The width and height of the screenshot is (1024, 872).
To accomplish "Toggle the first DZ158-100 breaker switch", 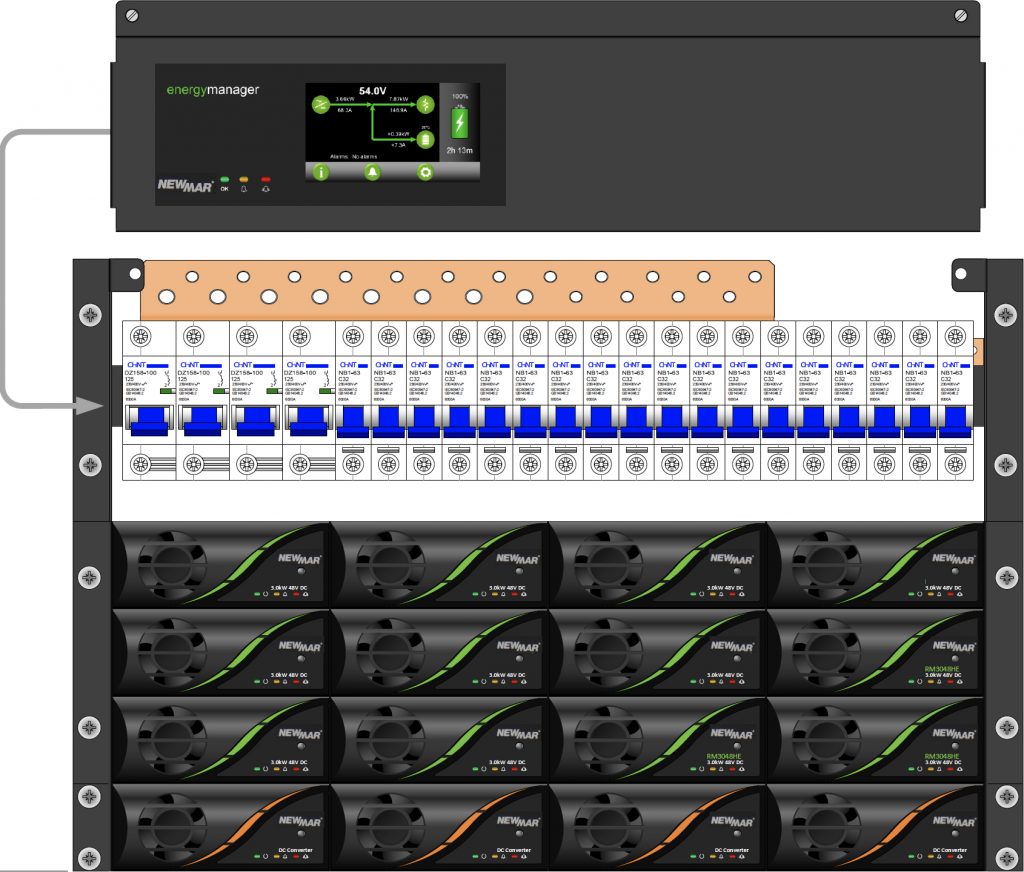I will pos(150,420).
